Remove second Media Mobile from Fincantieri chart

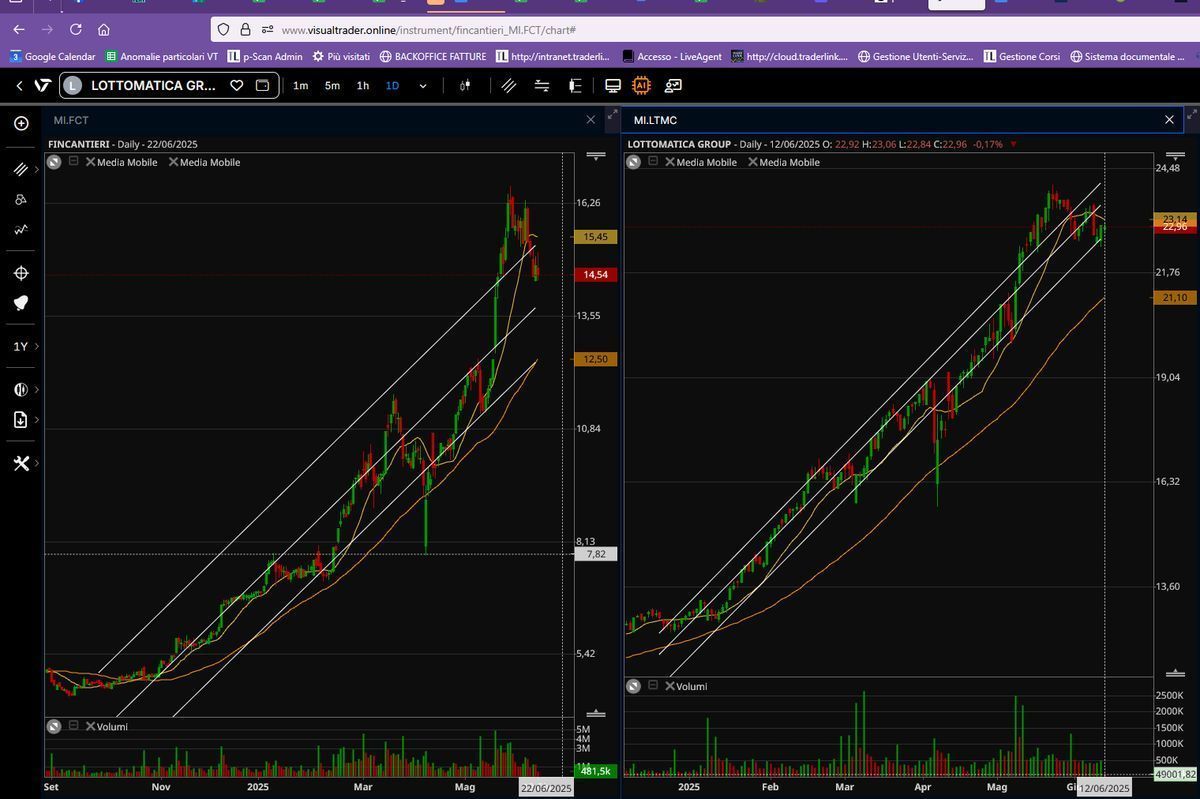(x=173, y=162)
